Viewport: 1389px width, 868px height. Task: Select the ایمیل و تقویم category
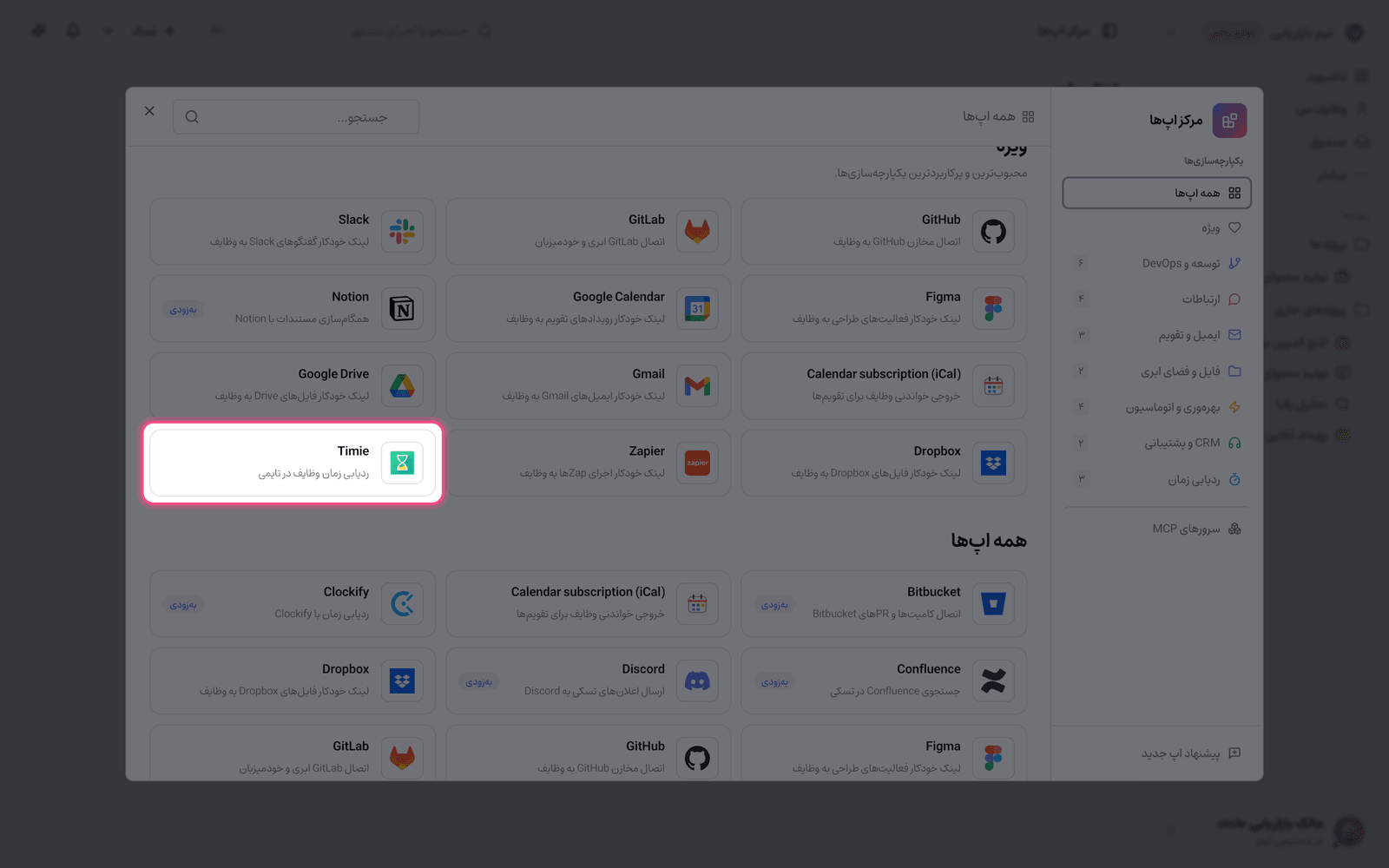[1156, 335]
